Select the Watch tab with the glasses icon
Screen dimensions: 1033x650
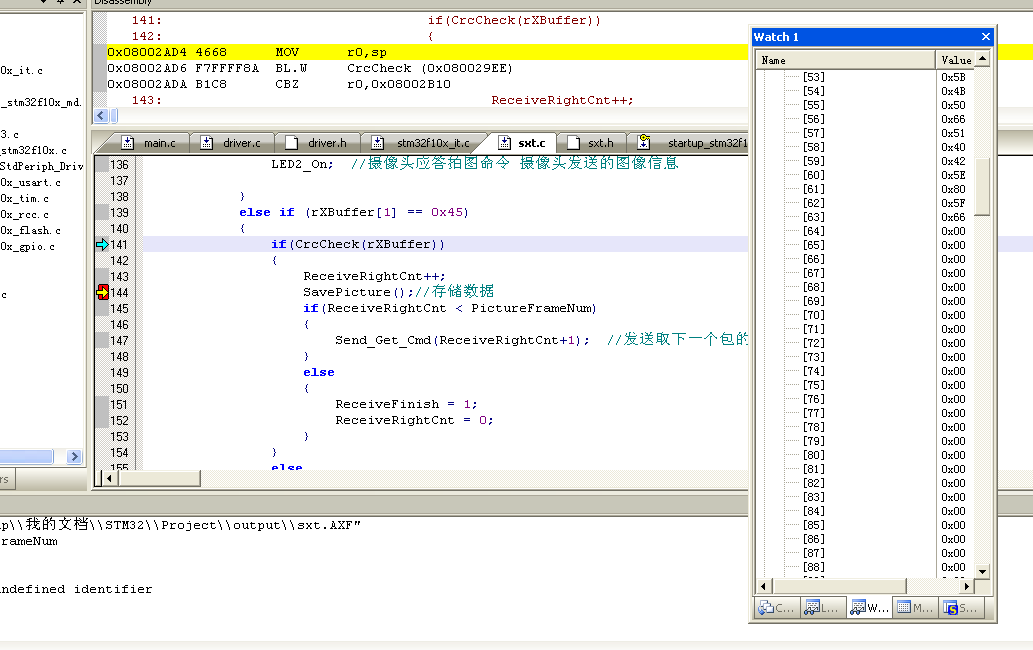[x=869, y=608]
